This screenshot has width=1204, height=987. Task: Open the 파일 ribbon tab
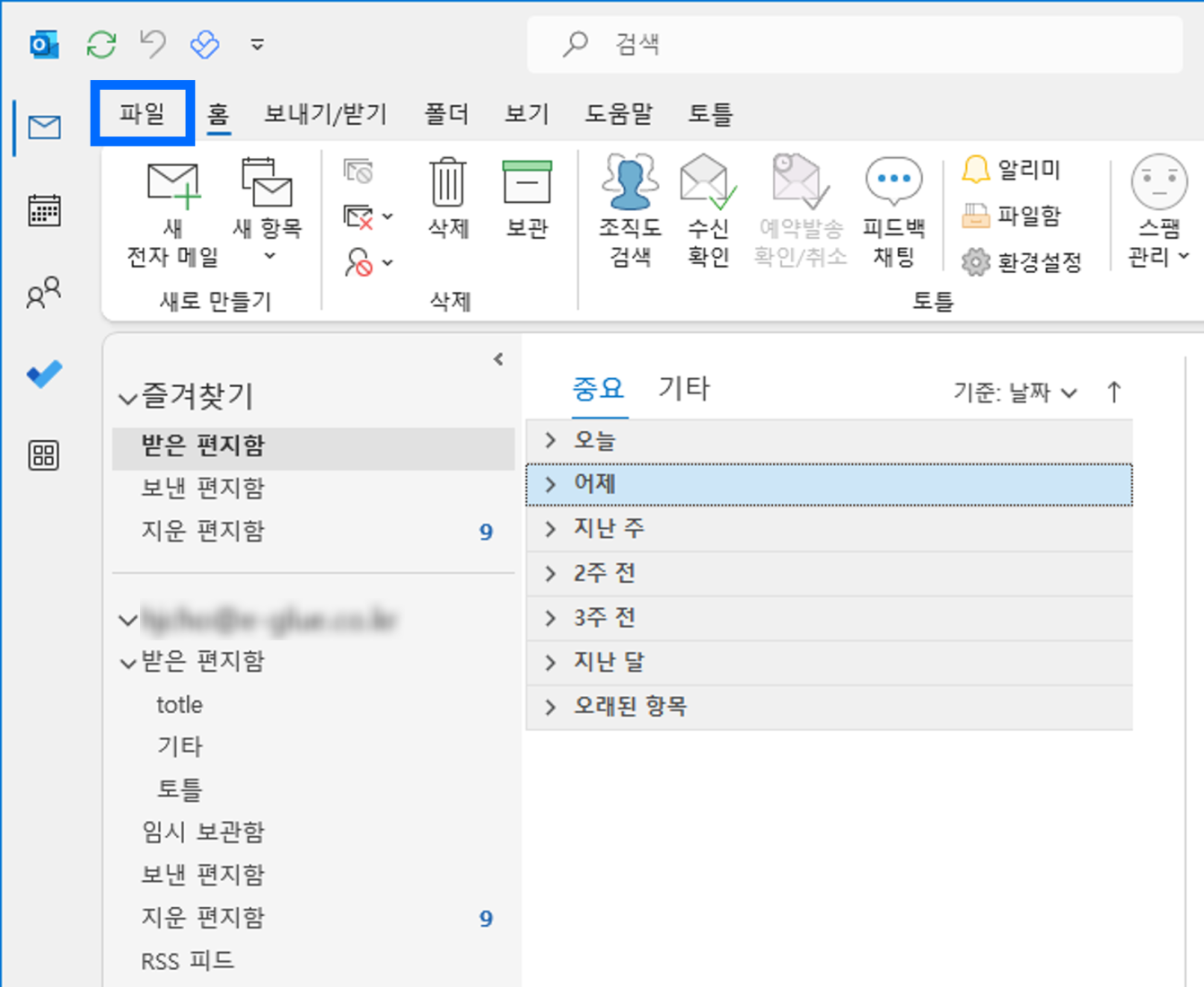(141, 114)
